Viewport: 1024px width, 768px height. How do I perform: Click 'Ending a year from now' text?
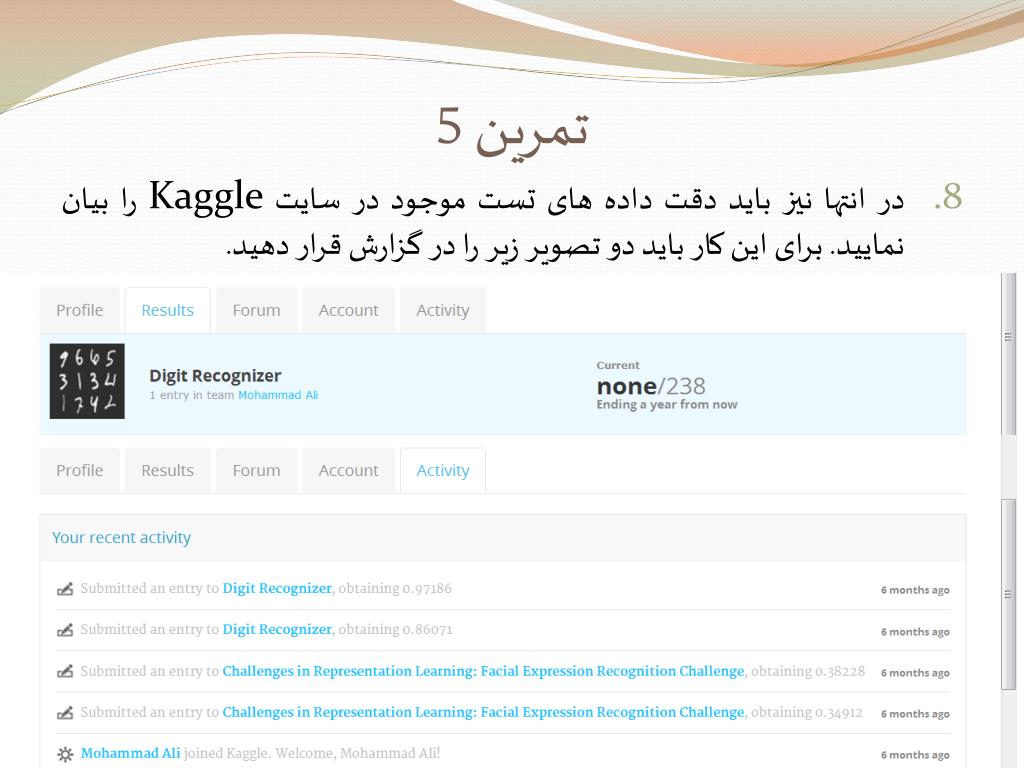[x=667, y=404]
